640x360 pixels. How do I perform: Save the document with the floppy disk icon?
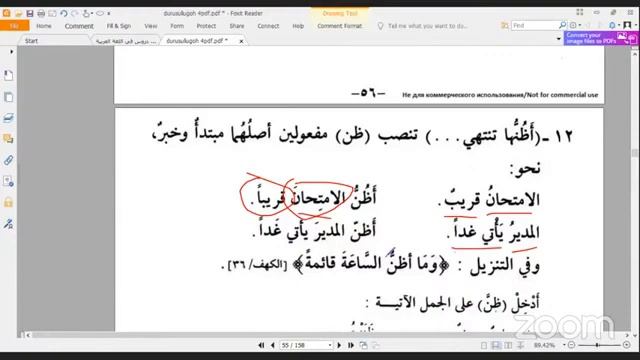tap(30, 13)
